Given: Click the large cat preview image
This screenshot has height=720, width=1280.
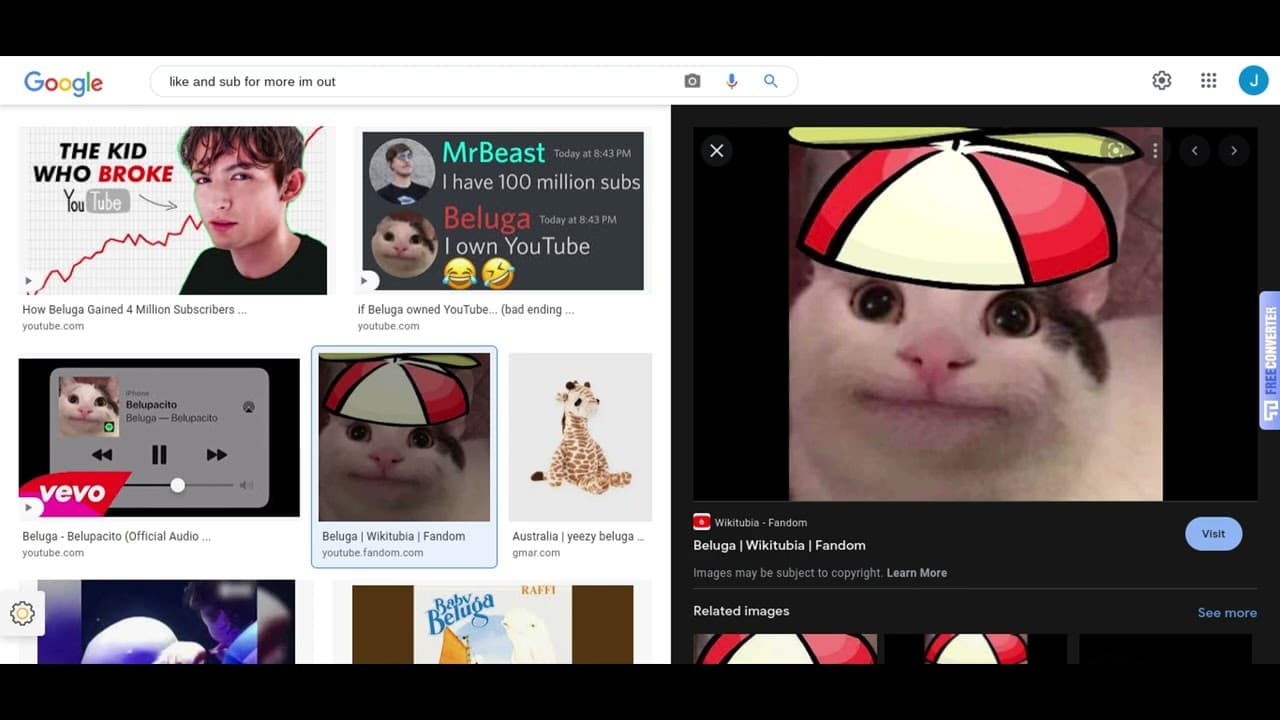Looking at the screenshot, I should [x=975, y=313].
